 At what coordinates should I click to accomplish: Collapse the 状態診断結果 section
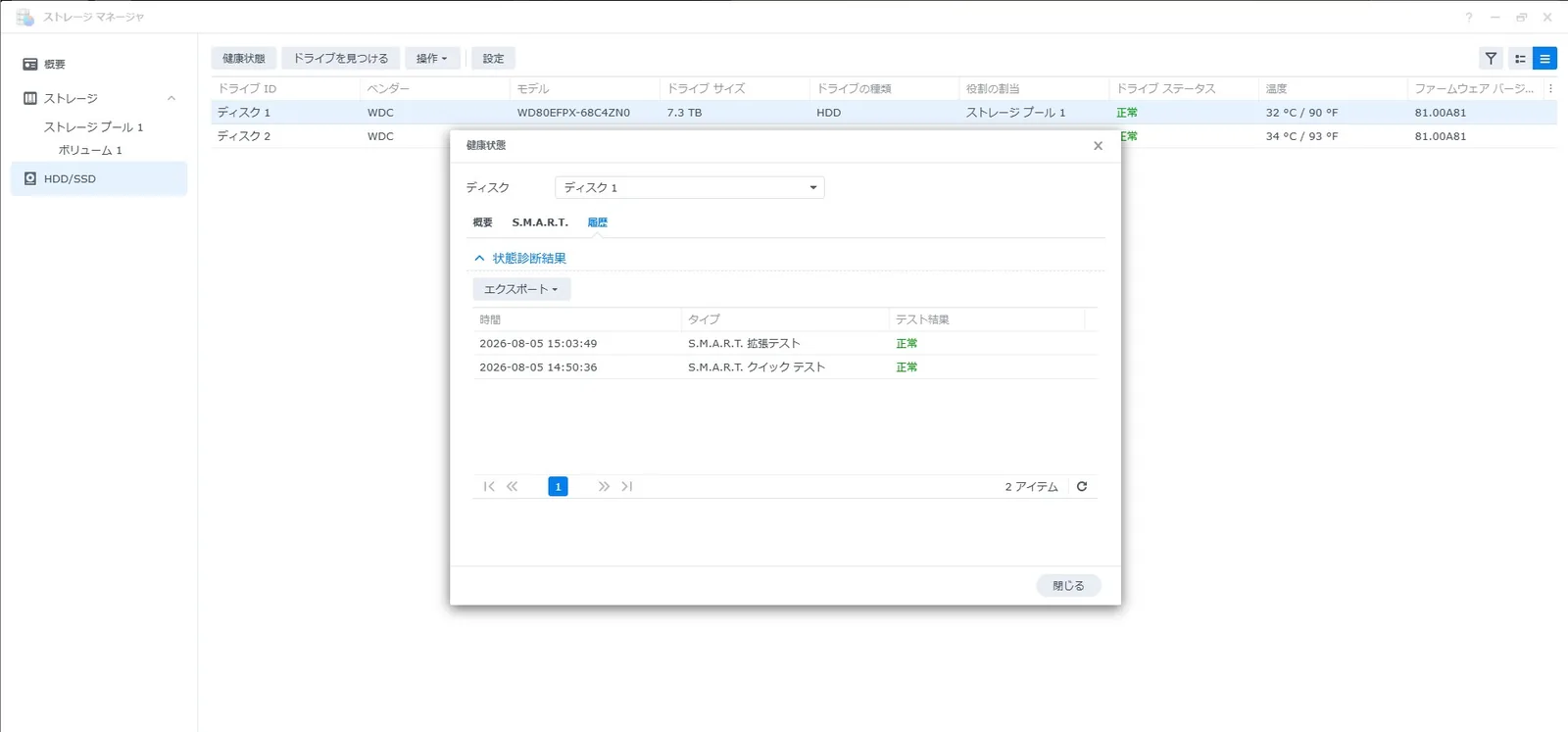tap(479, 259)
